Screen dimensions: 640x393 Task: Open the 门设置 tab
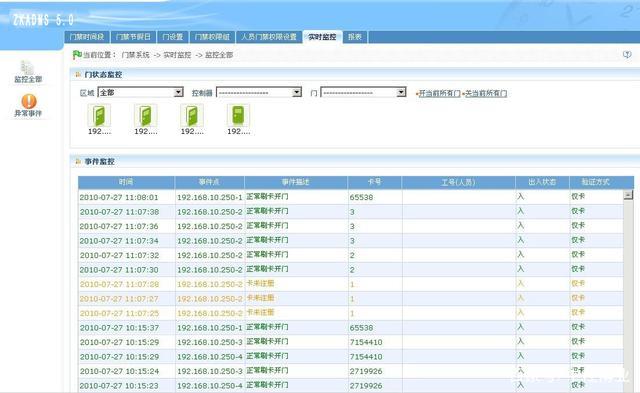[x=173, y=37]
